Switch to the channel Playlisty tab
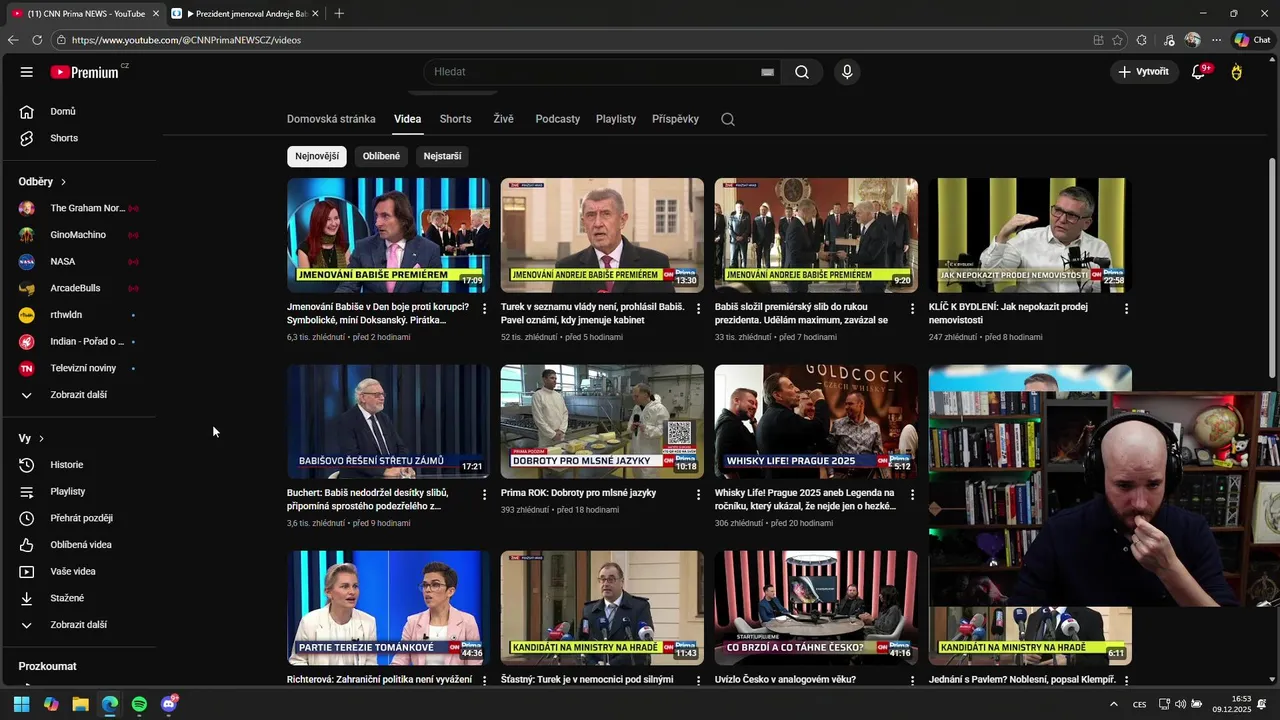Viewport: 1280px width, 720px height. point(616,119)
